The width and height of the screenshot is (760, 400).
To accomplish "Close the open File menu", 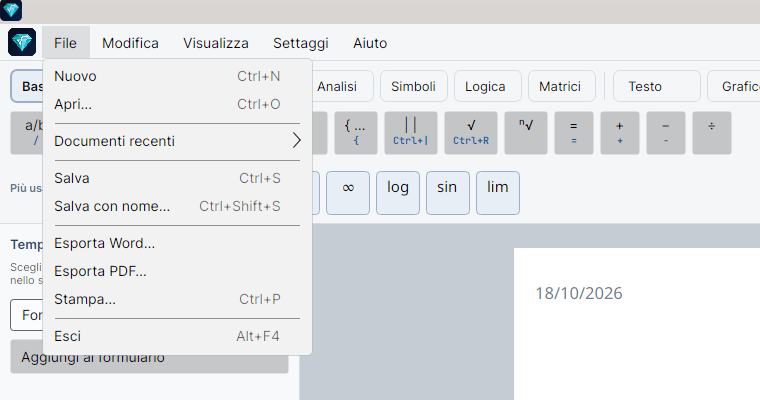I will point(65,43).
